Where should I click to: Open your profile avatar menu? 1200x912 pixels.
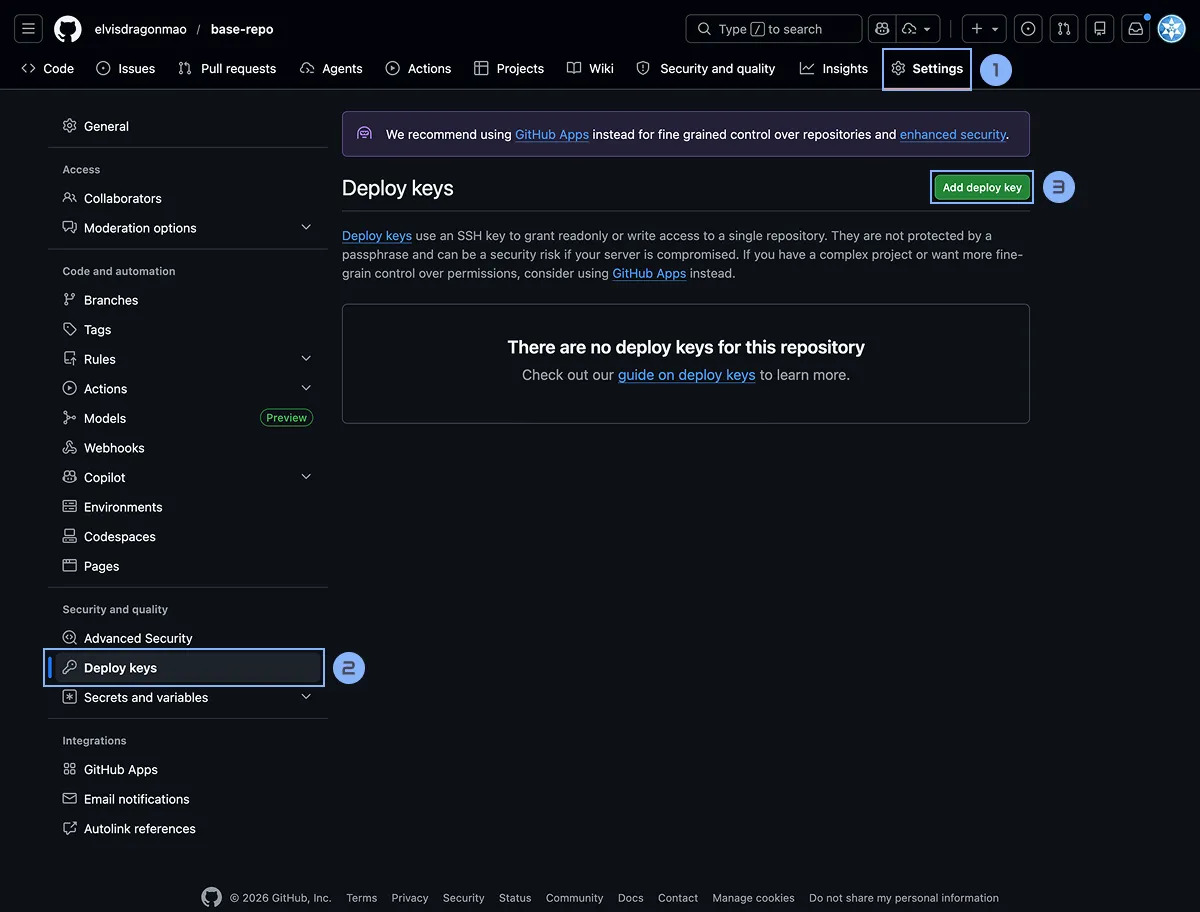(1171, 28)
